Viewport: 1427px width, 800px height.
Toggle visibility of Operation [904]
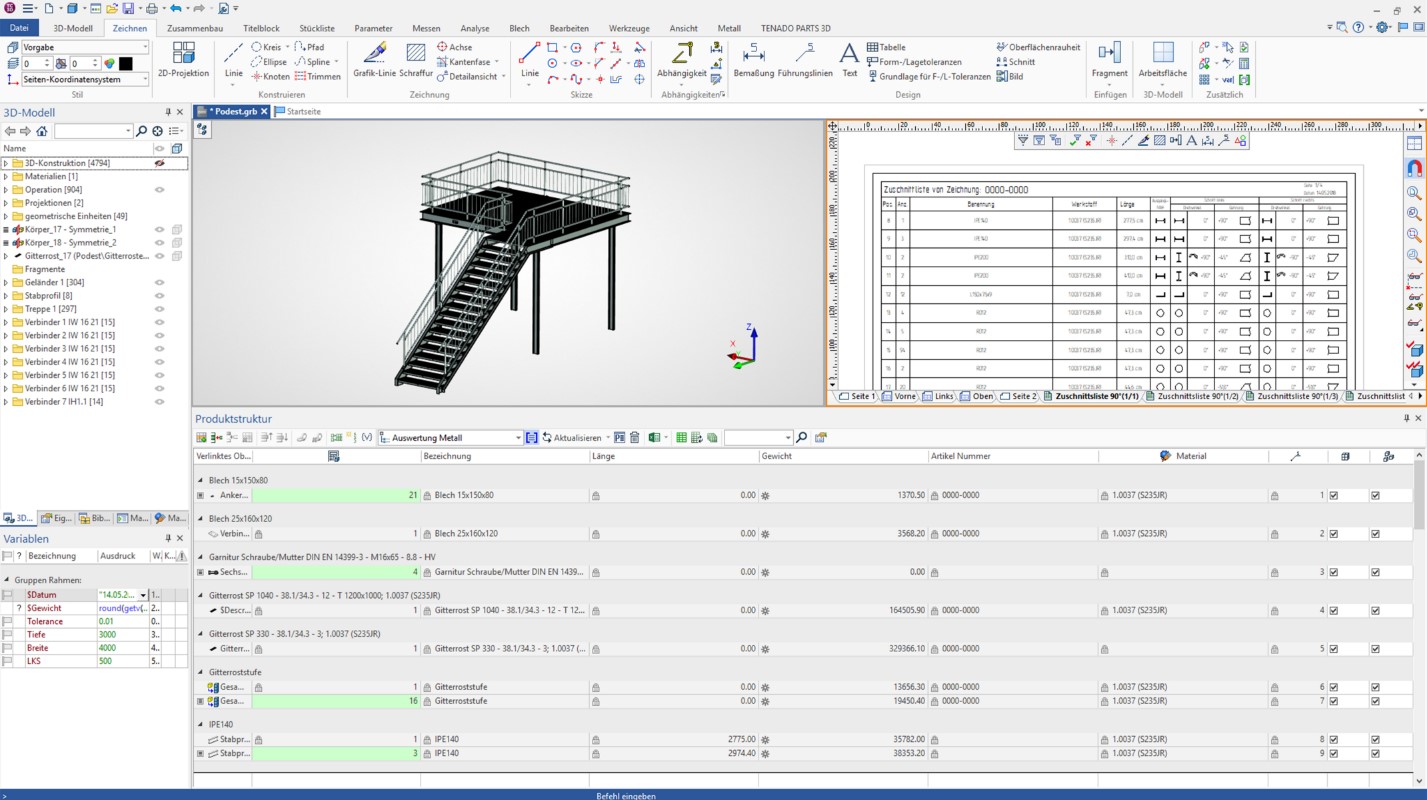click(159, 189)
